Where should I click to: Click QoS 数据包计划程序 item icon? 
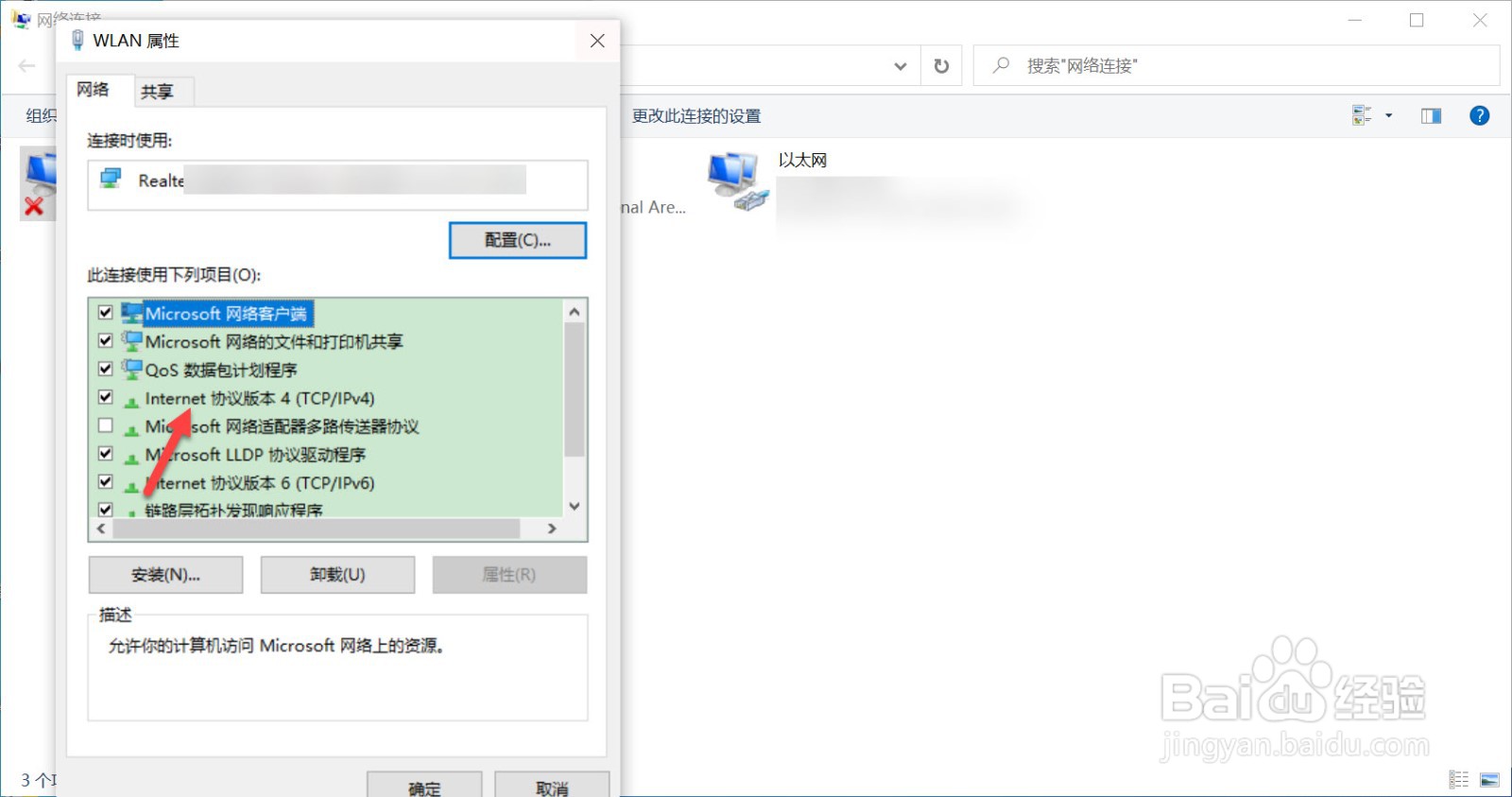pyautogui.click(x=131, y=370)
